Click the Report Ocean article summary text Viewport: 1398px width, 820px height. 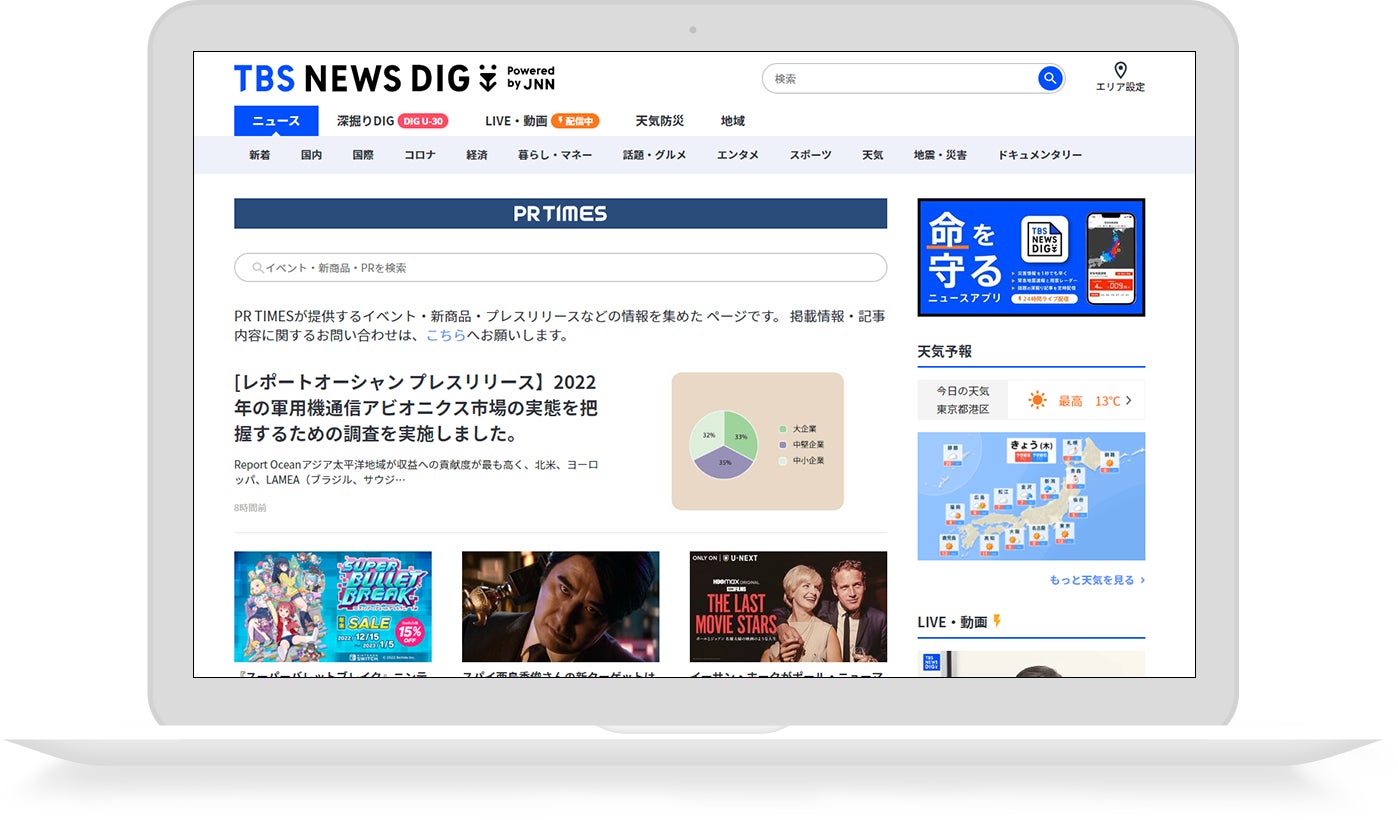point(416,472)
